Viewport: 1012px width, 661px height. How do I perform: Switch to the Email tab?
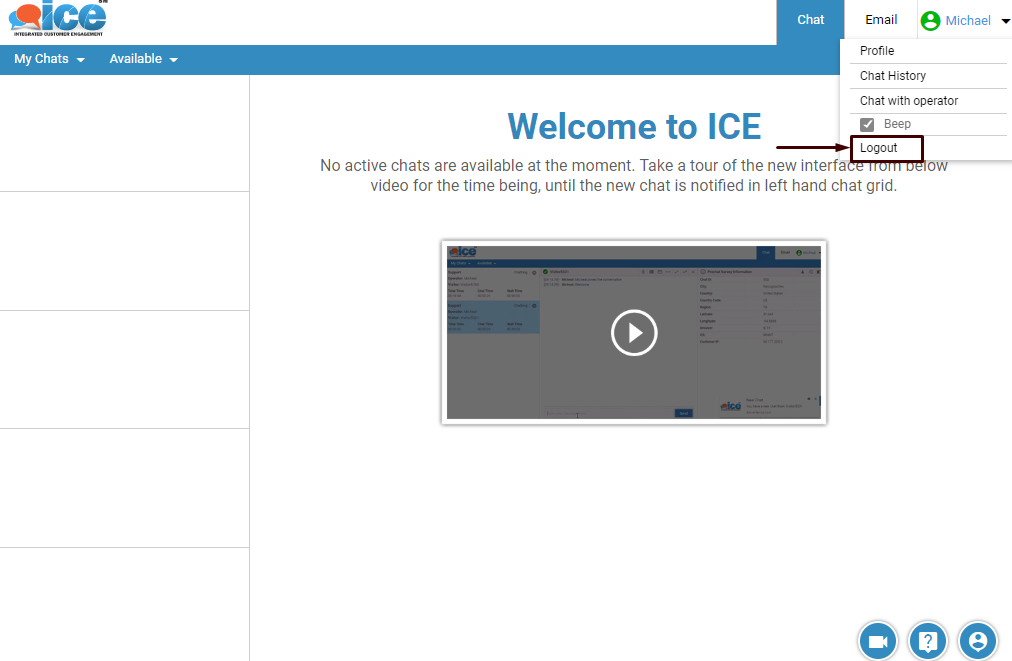coord(881,20)
